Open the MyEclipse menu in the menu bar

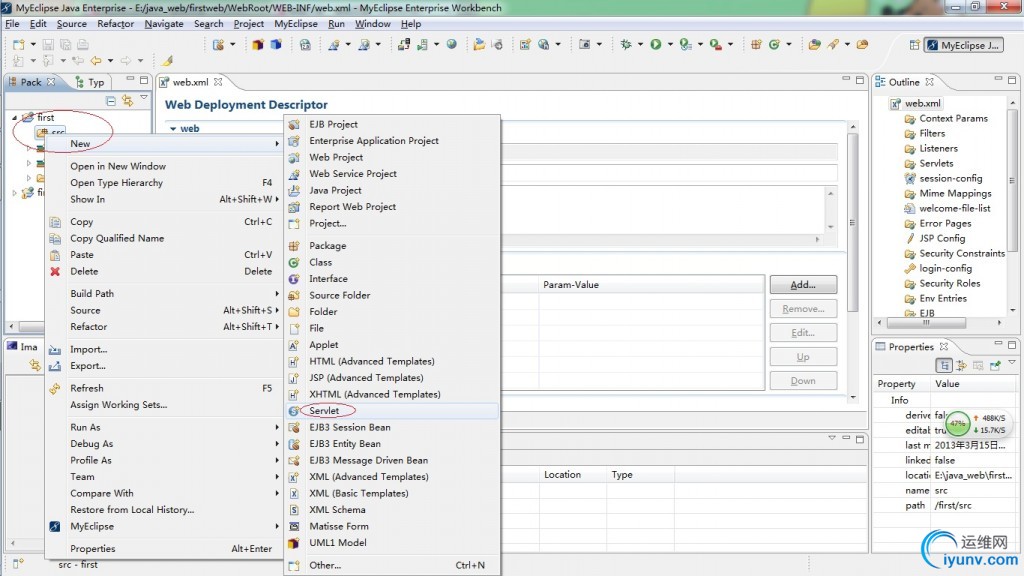coord(296,24)
